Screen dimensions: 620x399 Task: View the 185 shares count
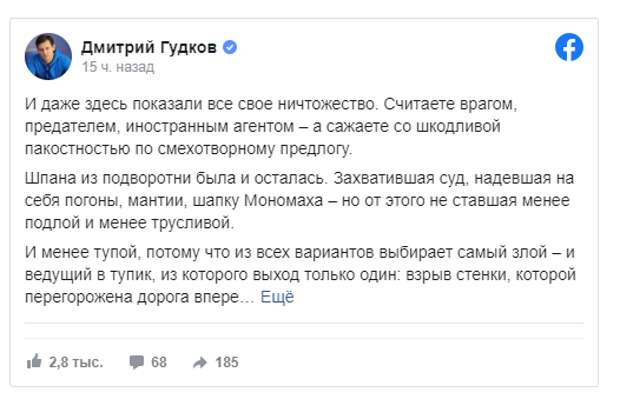[227, 362]
